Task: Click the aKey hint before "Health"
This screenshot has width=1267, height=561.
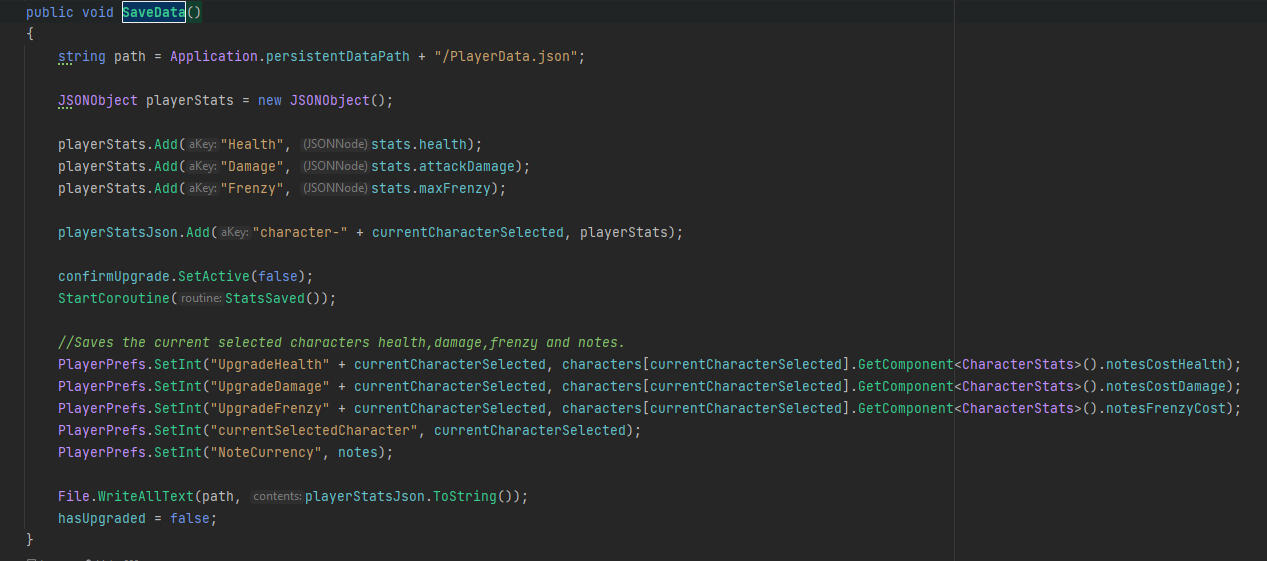Action: pyautogui.click(x=202, y=144)
